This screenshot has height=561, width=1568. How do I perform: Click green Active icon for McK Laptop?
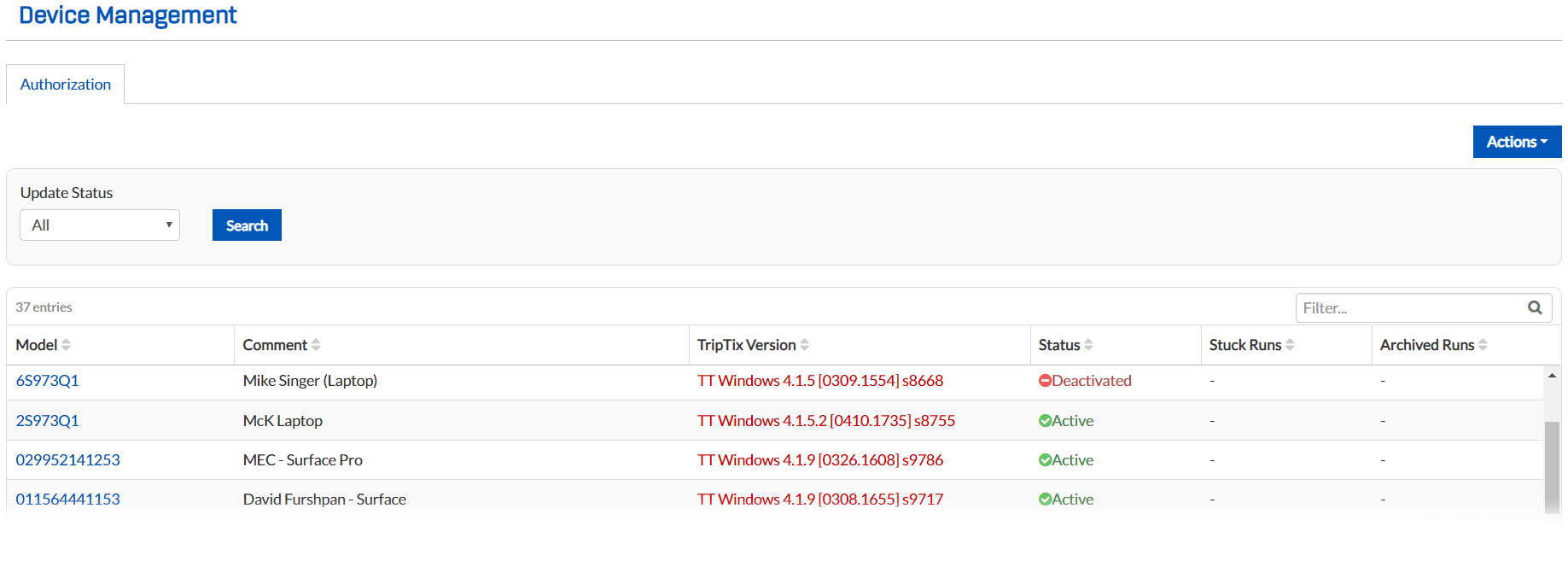point(1045,421)
